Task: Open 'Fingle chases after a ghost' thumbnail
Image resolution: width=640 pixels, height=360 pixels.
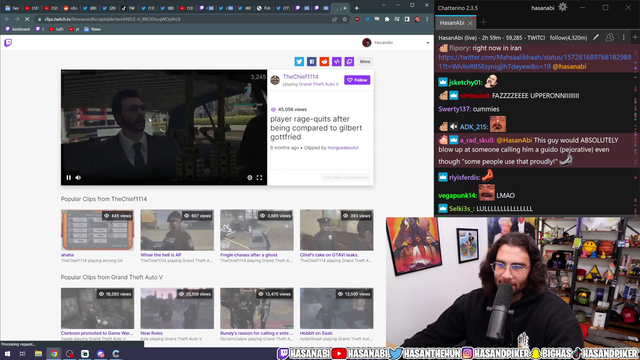Action: [257, 230]
